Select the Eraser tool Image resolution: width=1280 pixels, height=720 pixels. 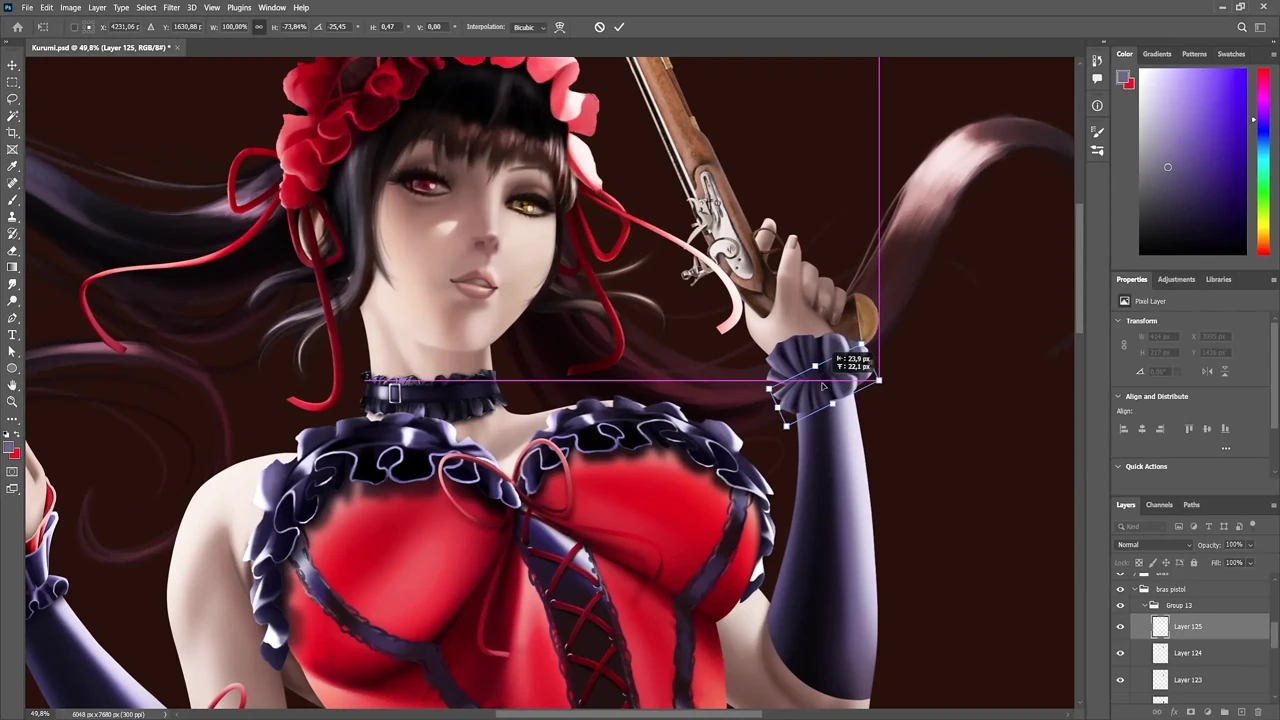point(12,251)
